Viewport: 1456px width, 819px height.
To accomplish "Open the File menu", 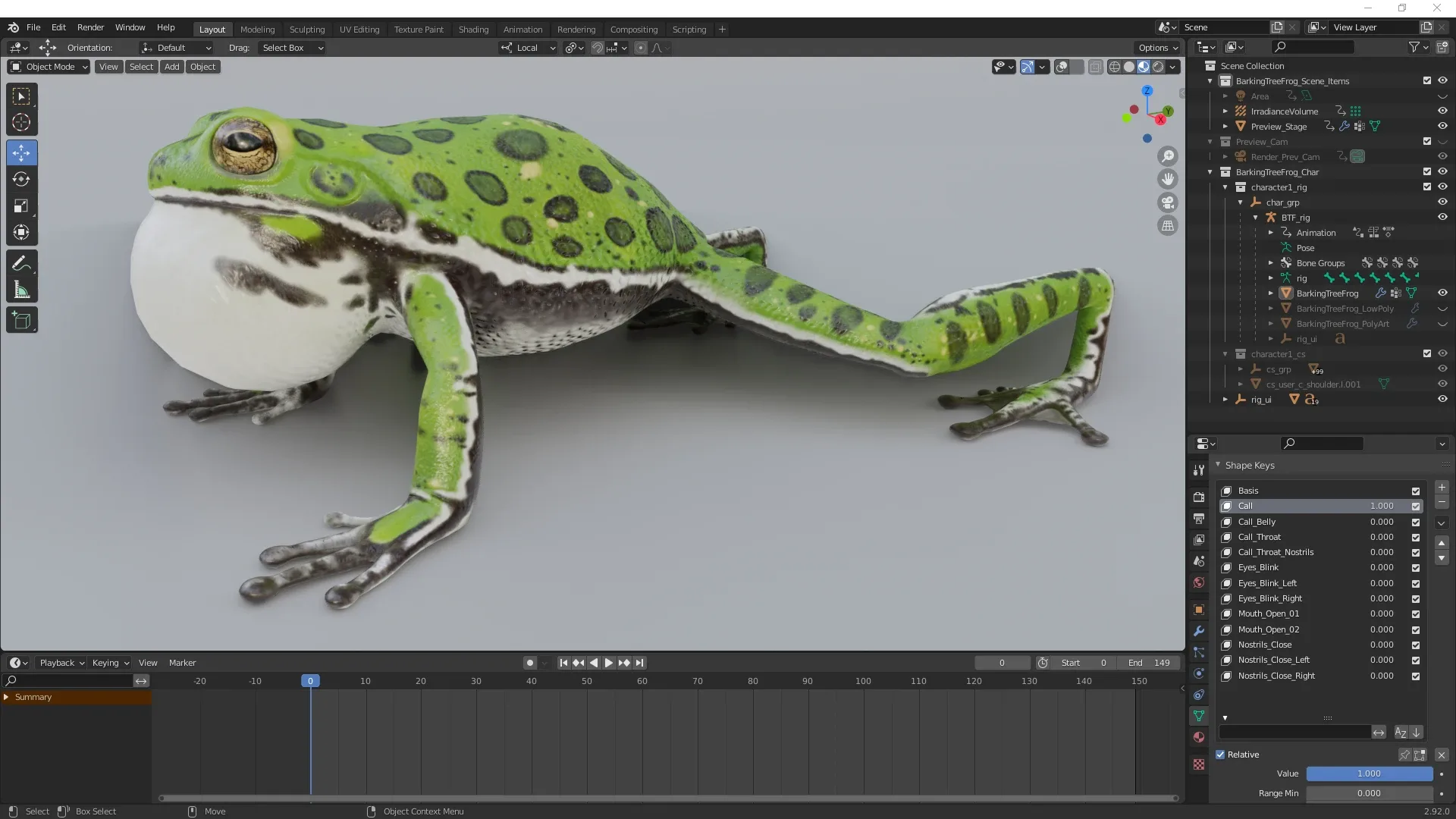I will tap(33, 27).
